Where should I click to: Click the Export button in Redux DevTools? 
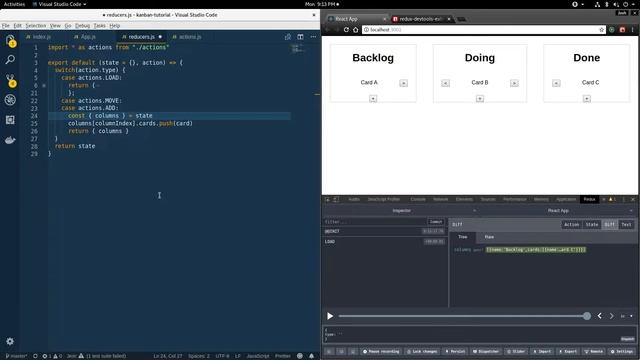click(568, 351)
